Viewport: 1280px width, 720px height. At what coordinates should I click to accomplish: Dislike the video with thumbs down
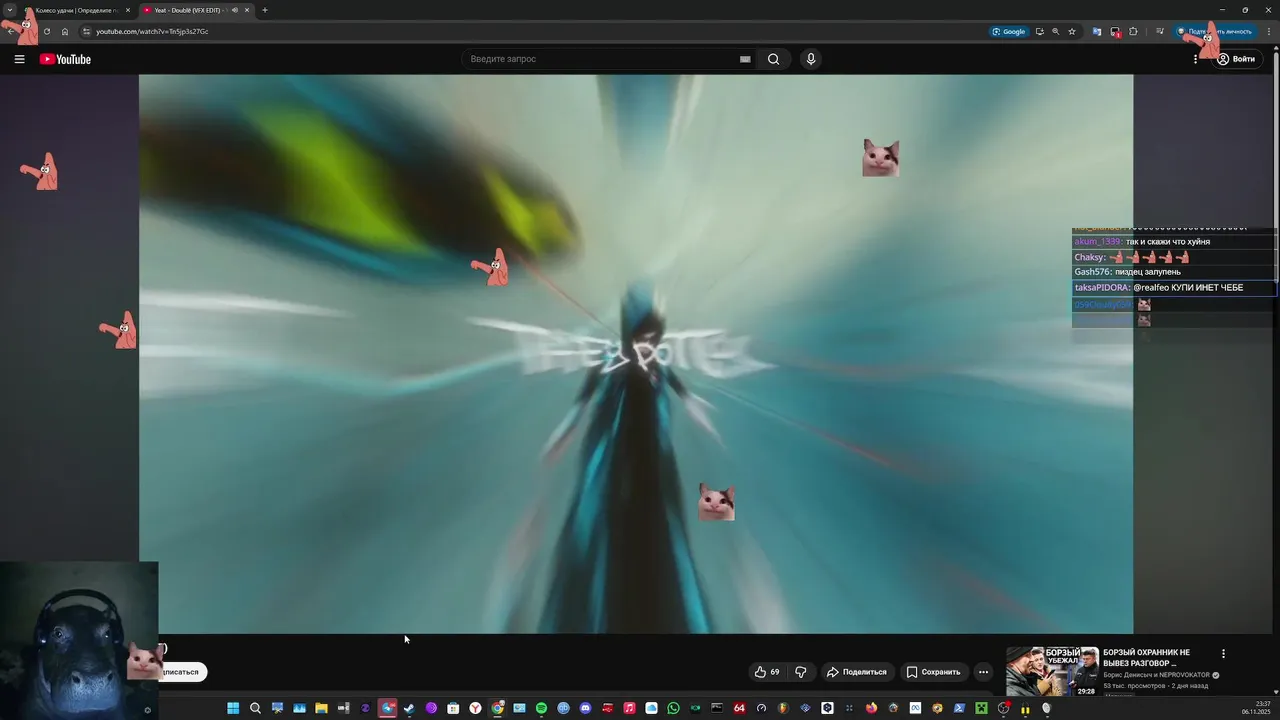coord(800,672)
